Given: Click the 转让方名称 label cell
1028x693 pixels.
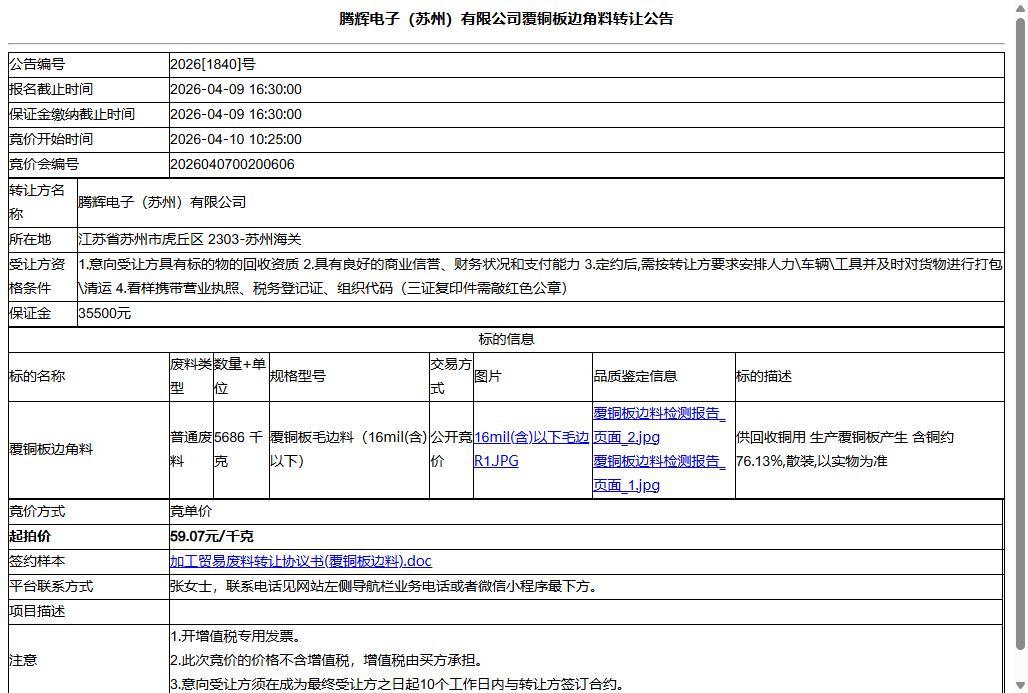Looking at the screenshot, I should [43, 203].
